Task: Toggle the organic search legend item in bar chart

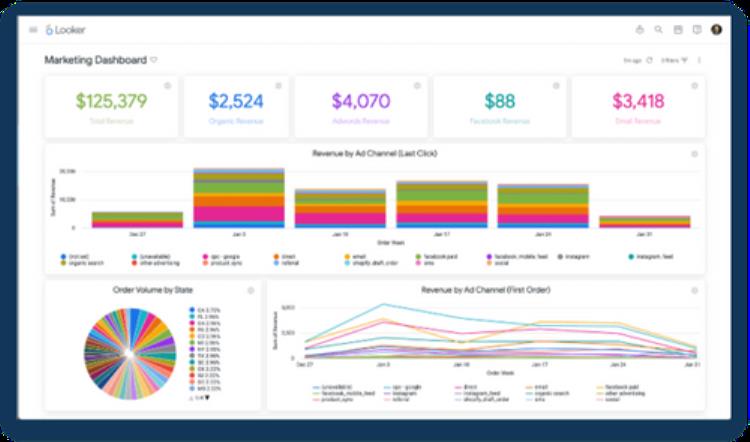Action: (x=80, y=263)
